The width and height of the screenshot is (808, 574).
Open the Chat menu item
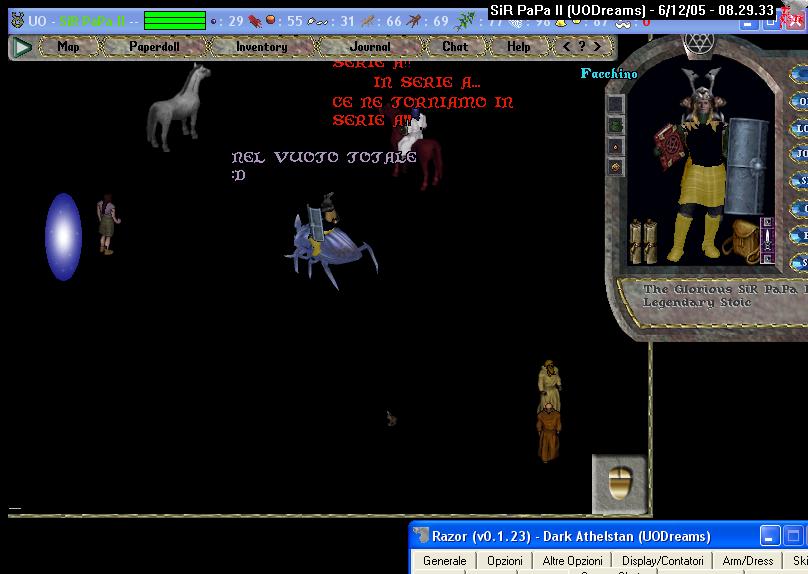click(455, 47)
